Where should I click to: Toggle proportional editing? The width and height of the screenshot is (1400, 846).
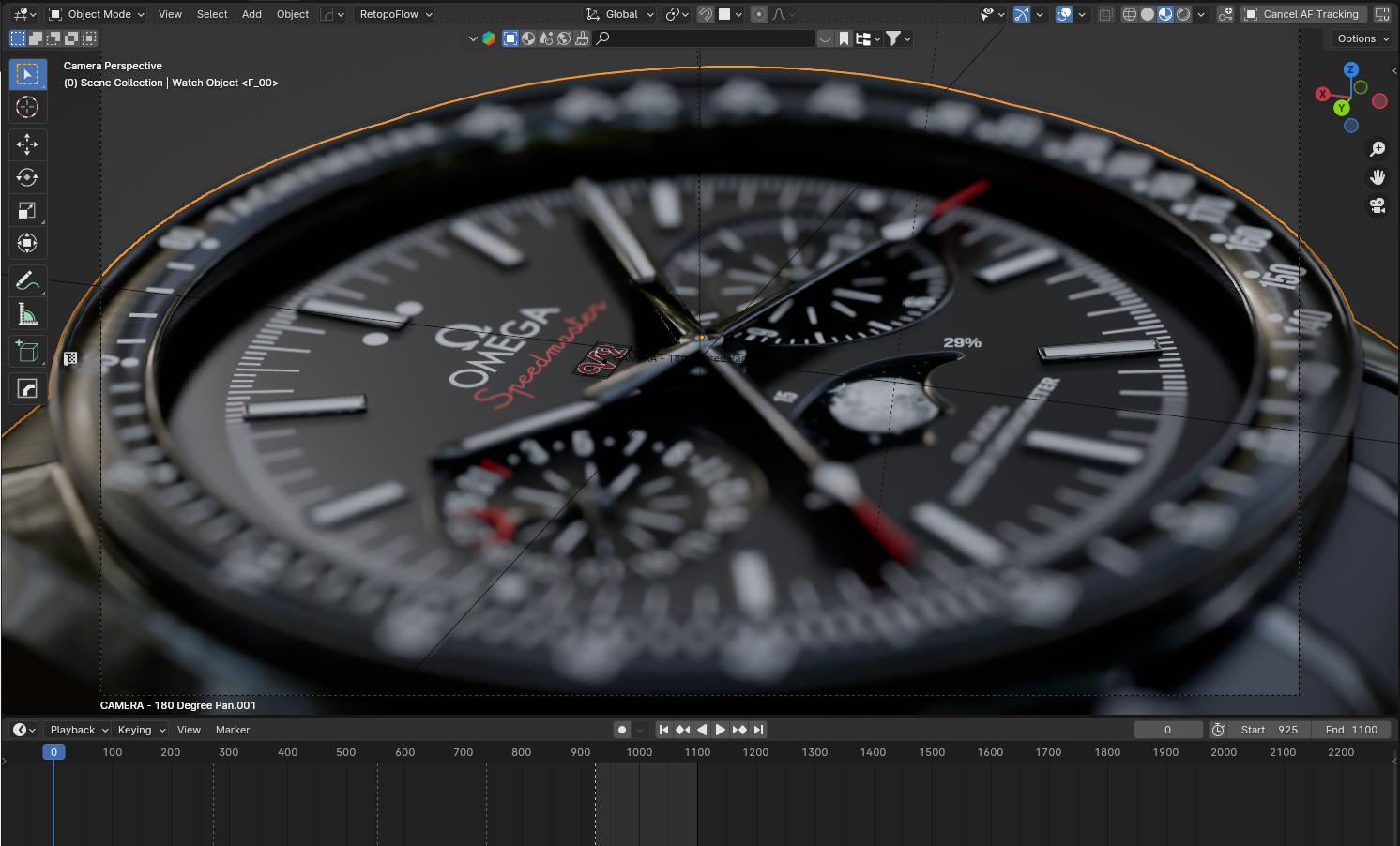(x=759, y=14)
